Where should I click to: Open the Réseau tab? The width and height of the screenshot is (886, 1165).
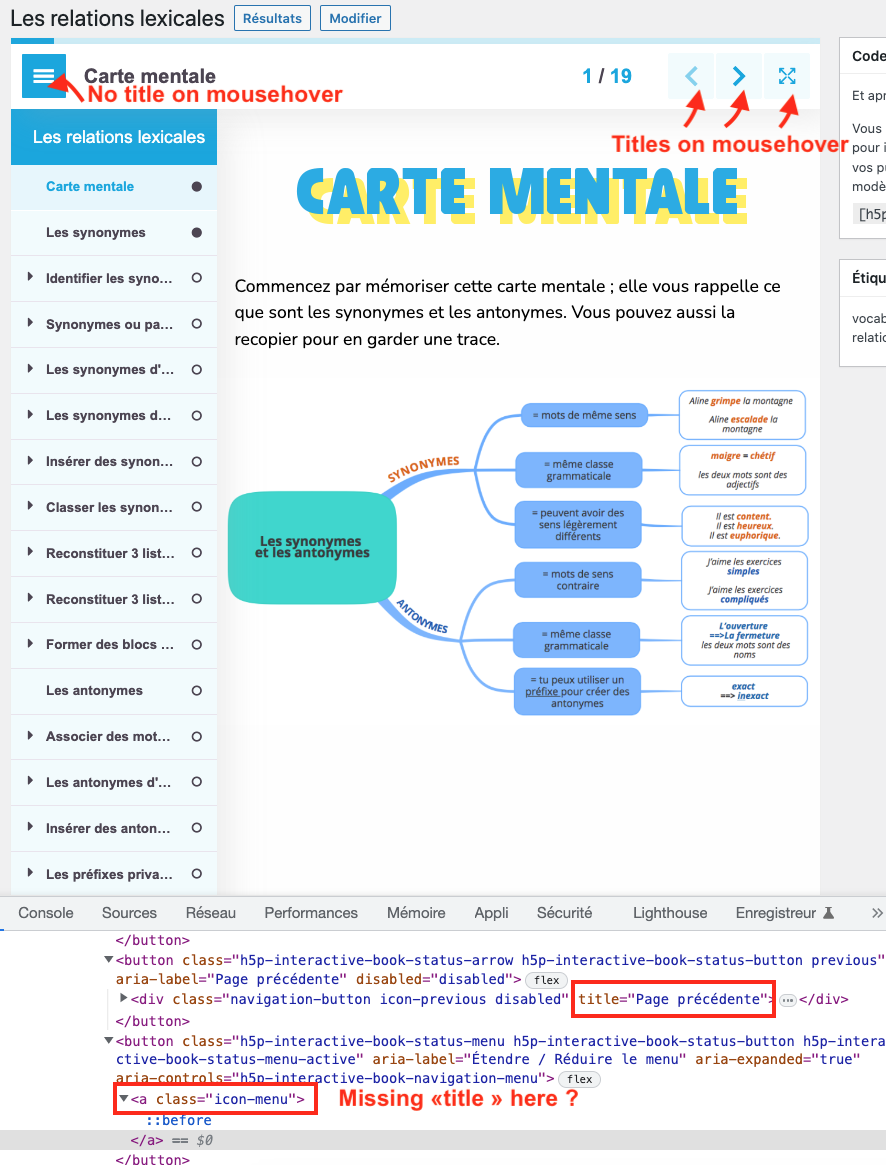[211, 913]
